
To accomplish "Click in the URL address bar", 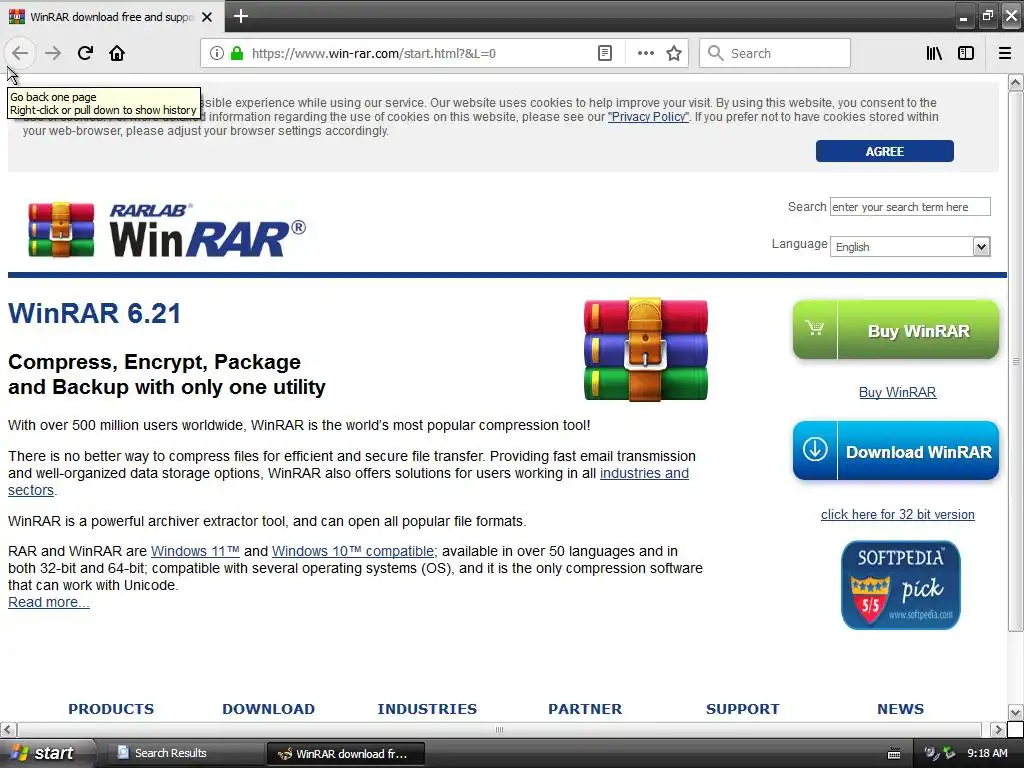I will (418, 53).
